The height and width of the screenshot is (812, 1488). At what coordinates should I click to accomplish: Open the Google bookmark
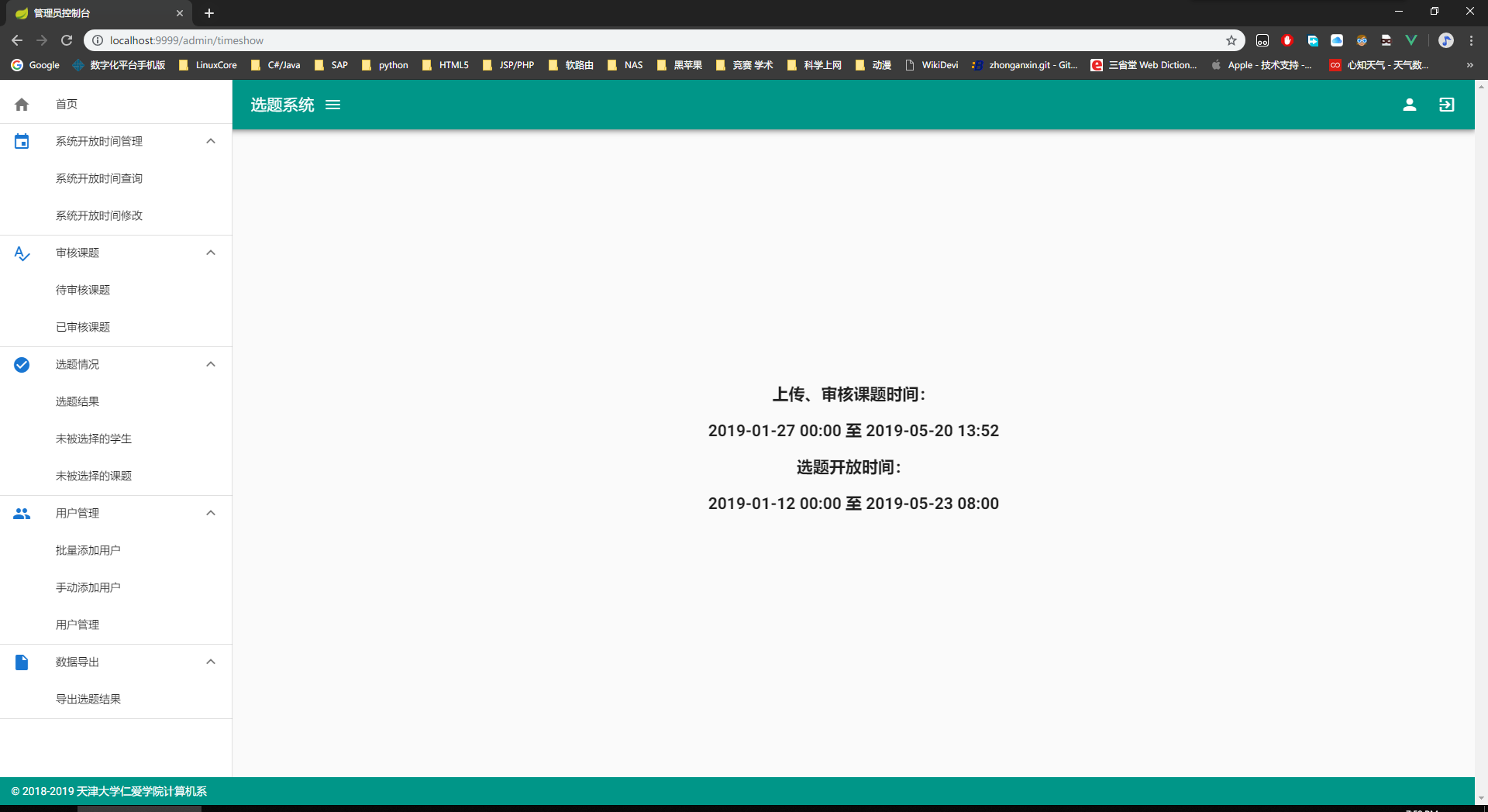click(36, 65)
